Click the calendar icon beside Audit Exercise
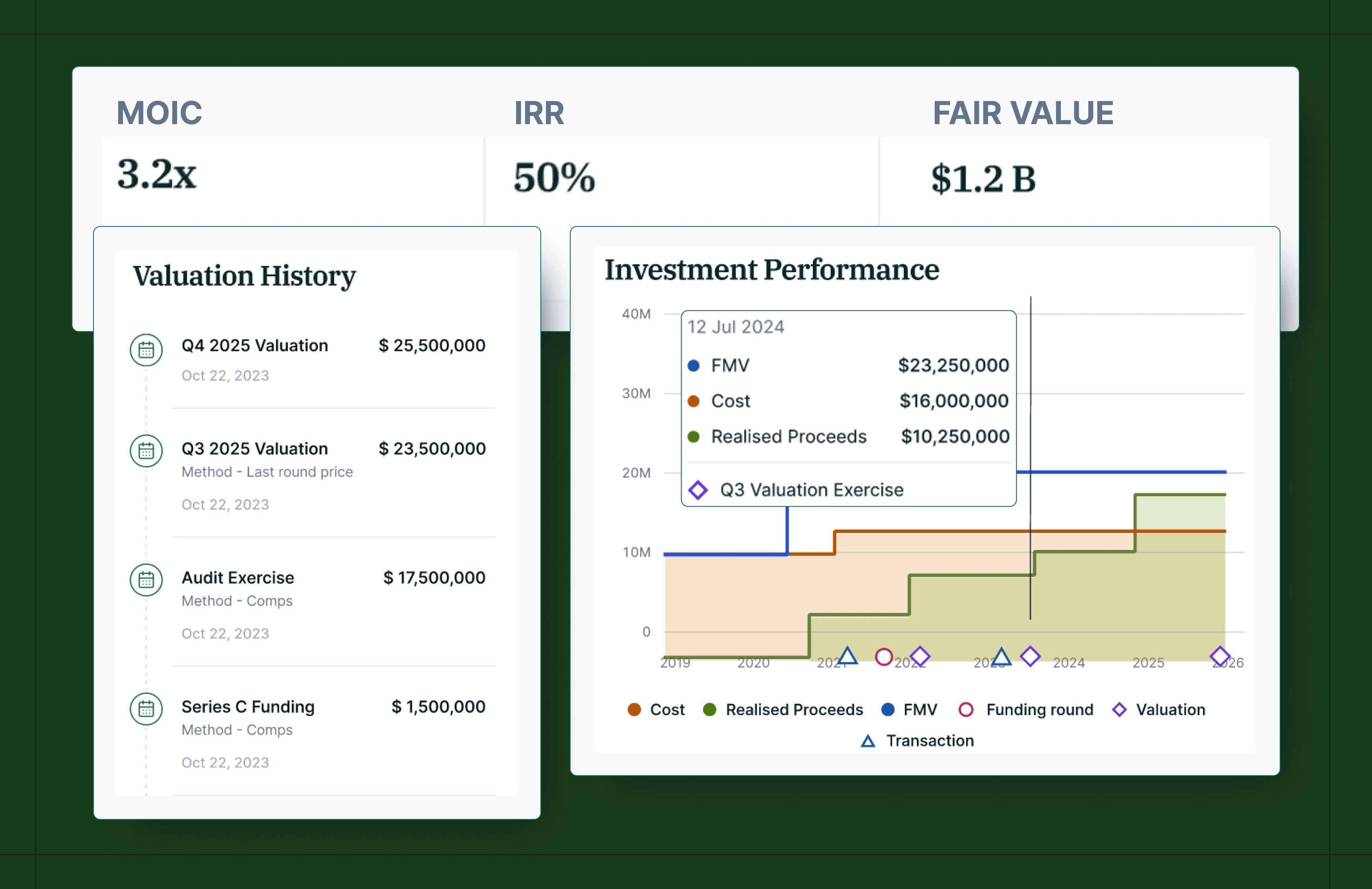The height and width of the screenshot is (889, 1372). pyautogui.click(x=146, y=579)
